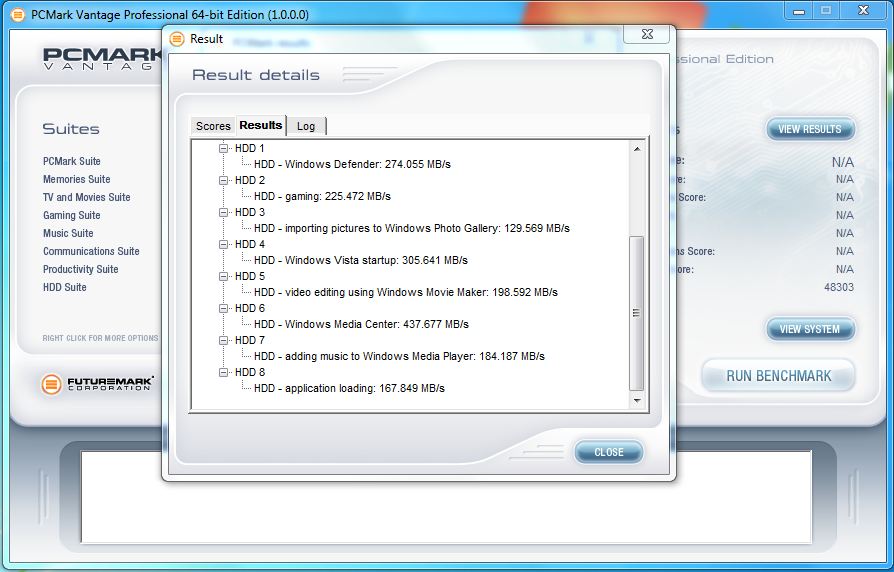
Task: Select TV and Movies Suite
Action: click(87, 197)
